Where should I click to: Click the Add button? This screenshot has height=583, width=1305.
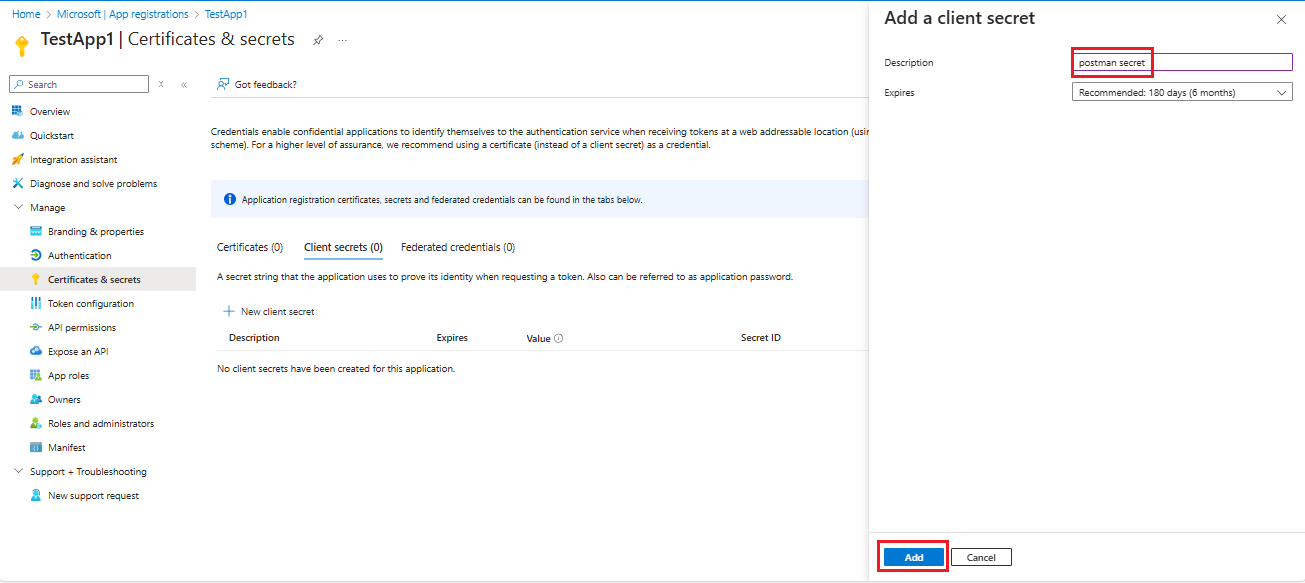coord(914,557)
